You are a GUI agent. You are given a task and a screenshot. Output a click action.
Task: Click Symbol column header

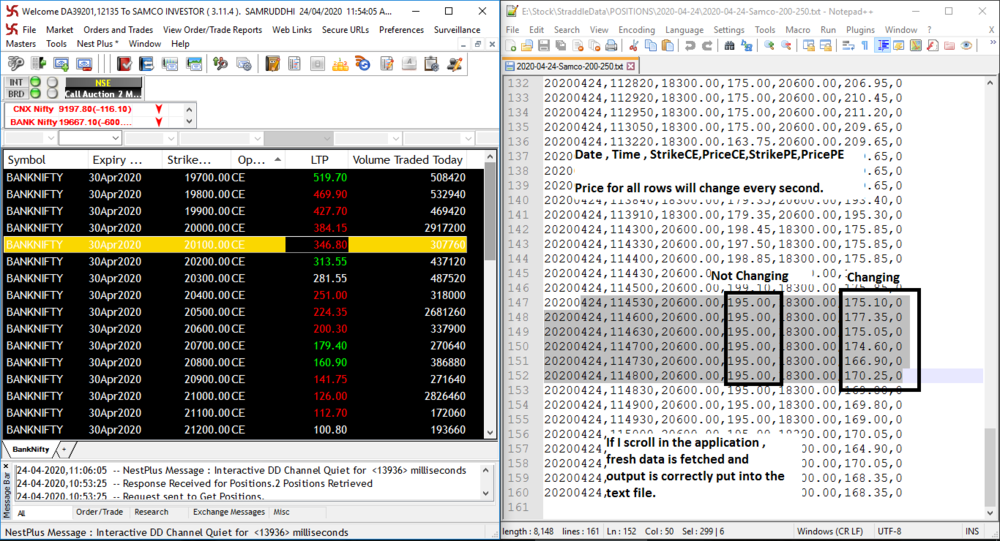[x=46, y=159]
